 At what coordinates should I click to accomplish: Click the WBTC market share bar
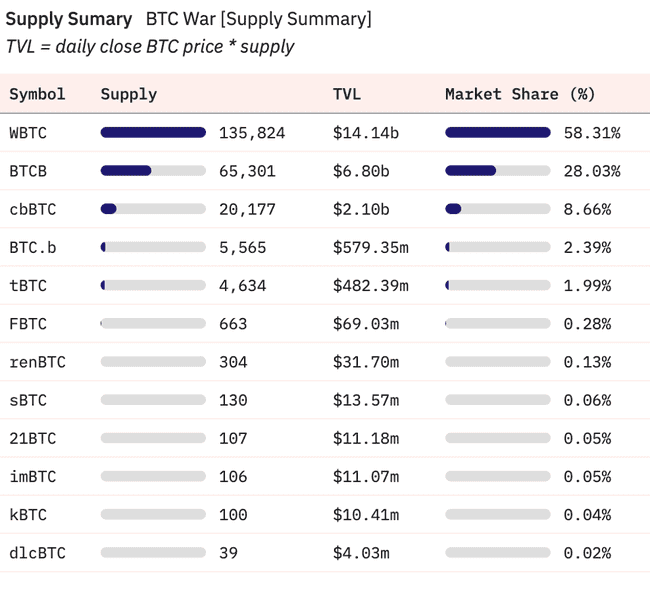pos(497,133)
